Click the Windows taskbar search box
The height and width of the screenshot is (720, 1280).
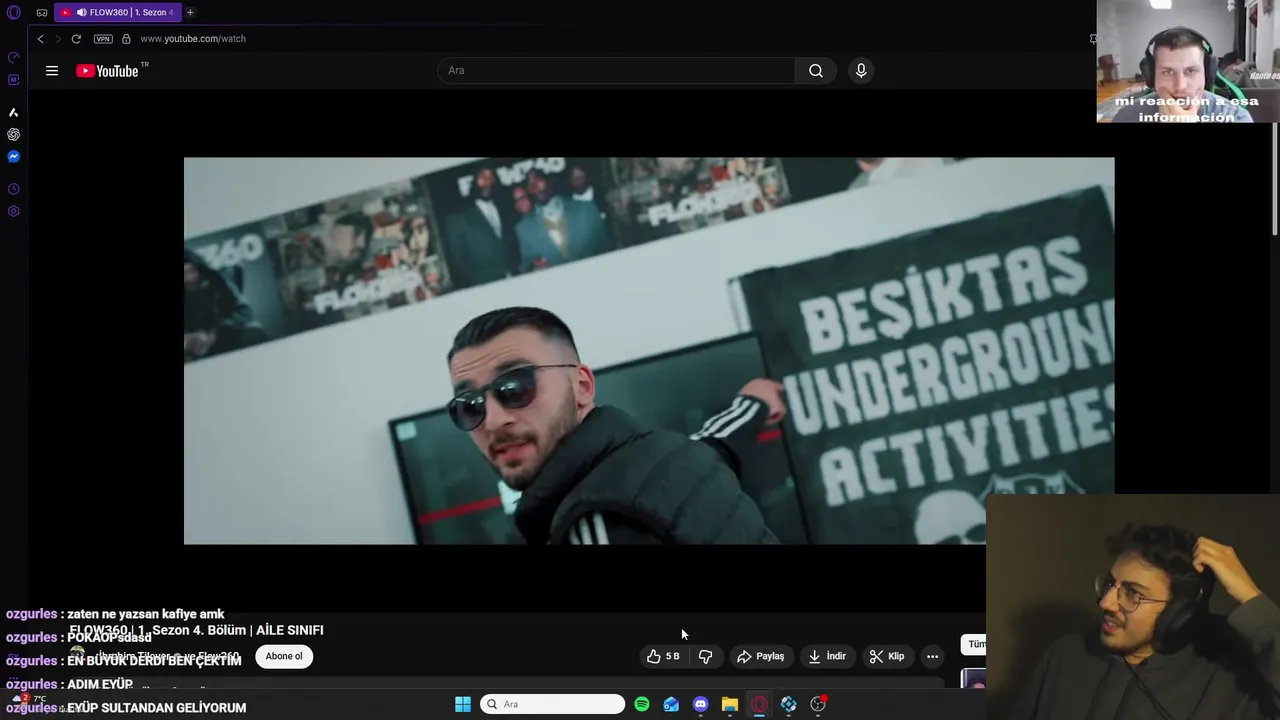tap(552, 704)
